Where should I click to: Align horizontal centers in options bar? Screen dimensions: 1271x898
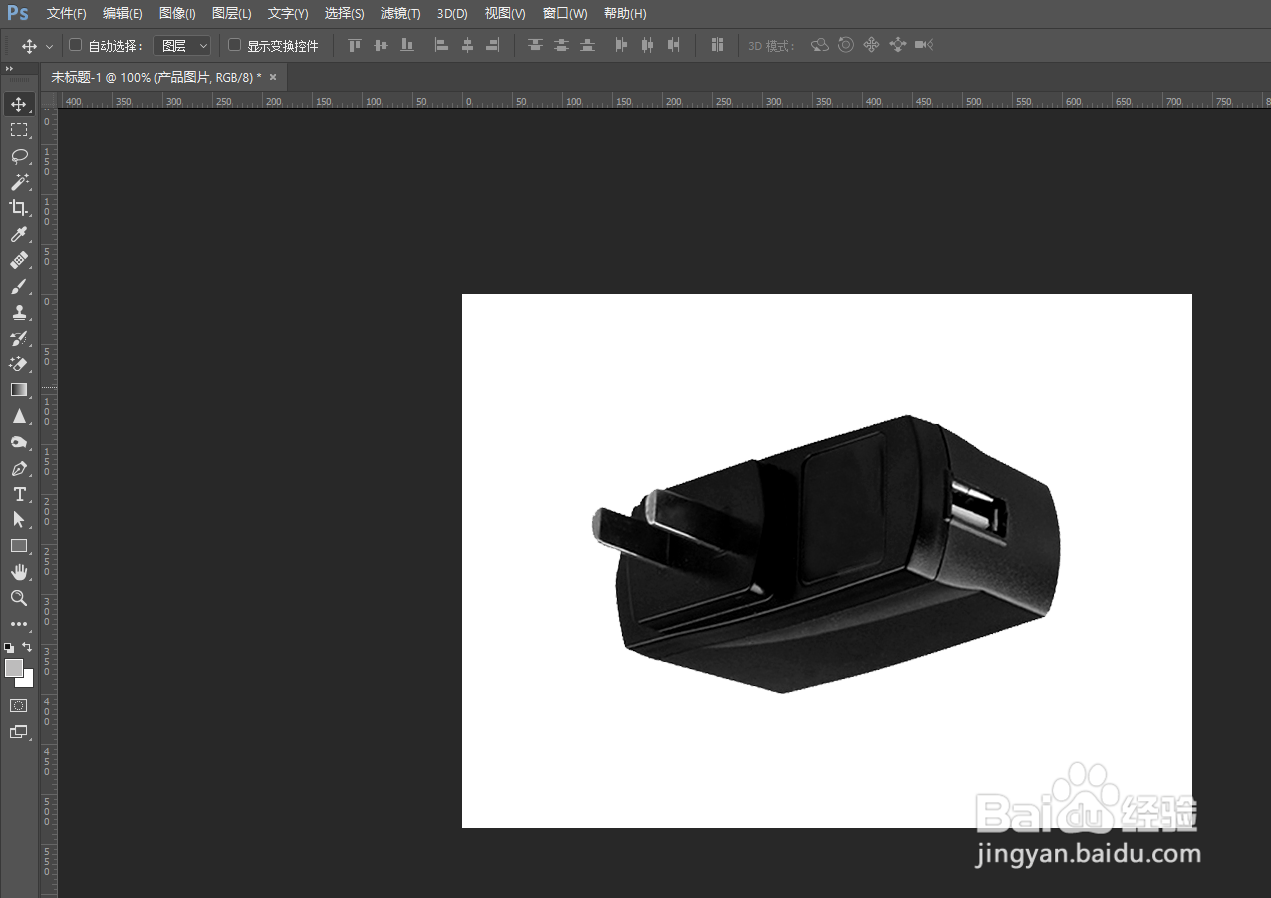[x=467, y=45]
